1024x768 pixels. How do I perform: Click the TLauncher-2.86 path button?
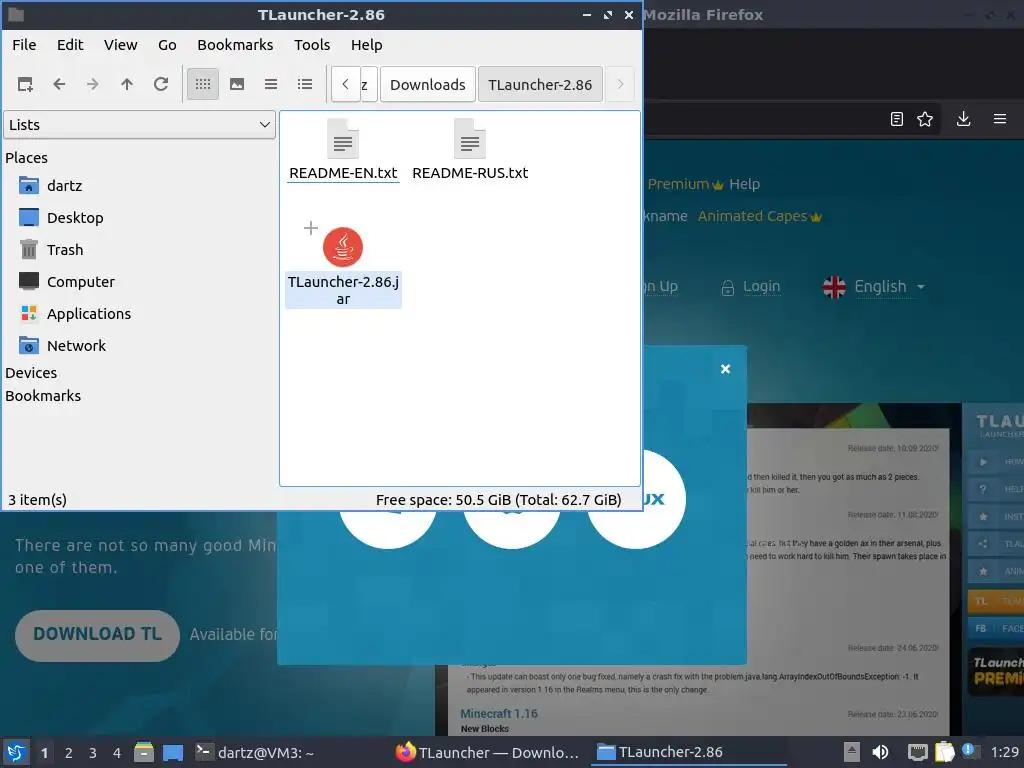[x=540, y=84]
